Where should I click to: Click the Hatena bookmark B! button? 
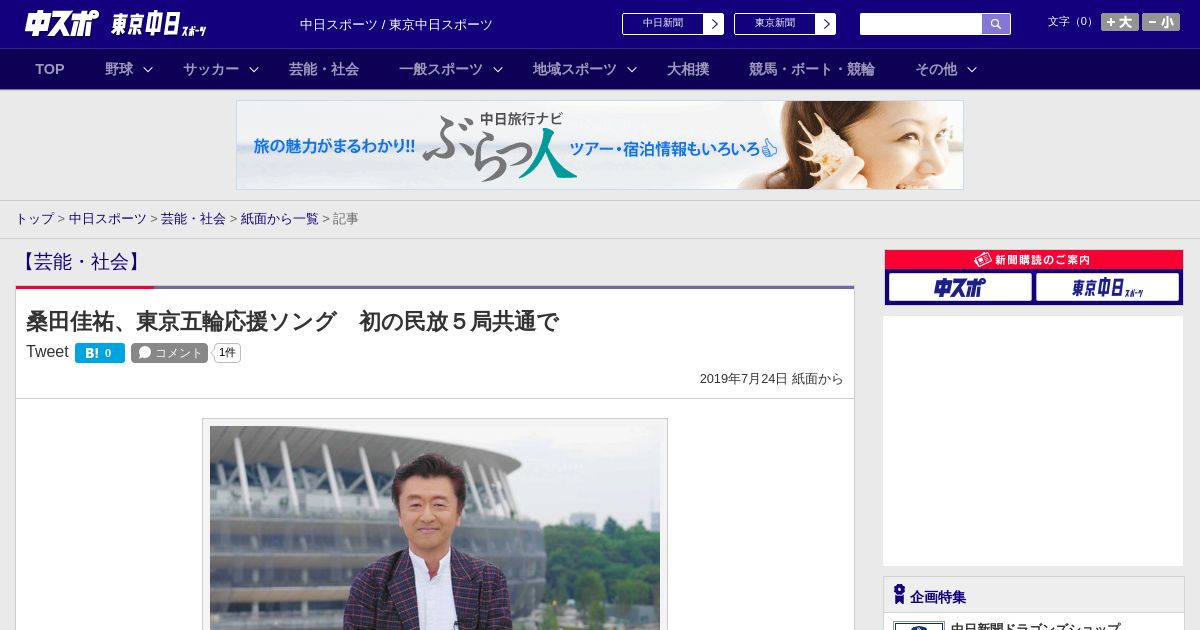tap(100, 353)
